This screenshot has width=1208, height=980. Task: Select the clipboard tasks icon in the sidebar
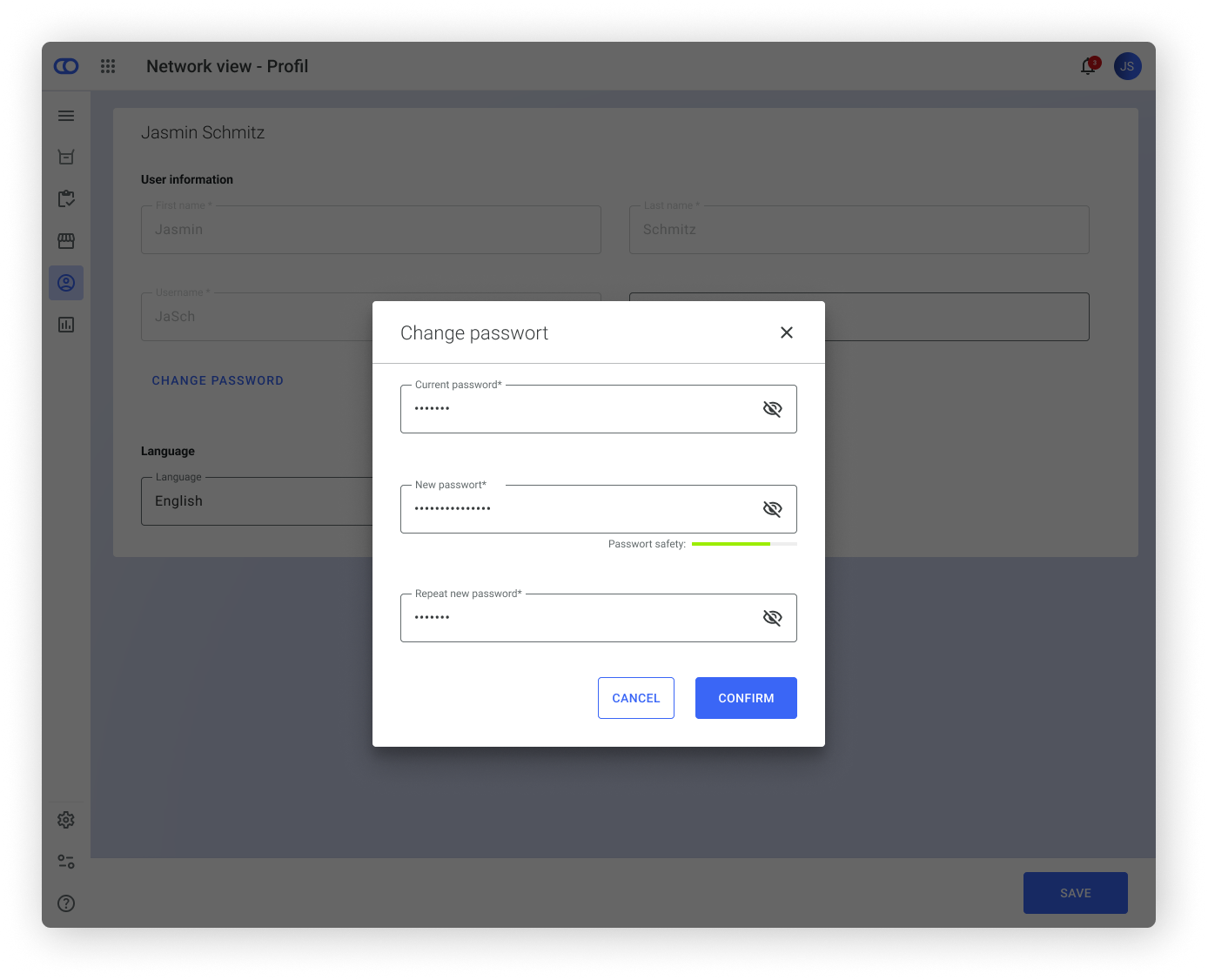coord(66,198)
